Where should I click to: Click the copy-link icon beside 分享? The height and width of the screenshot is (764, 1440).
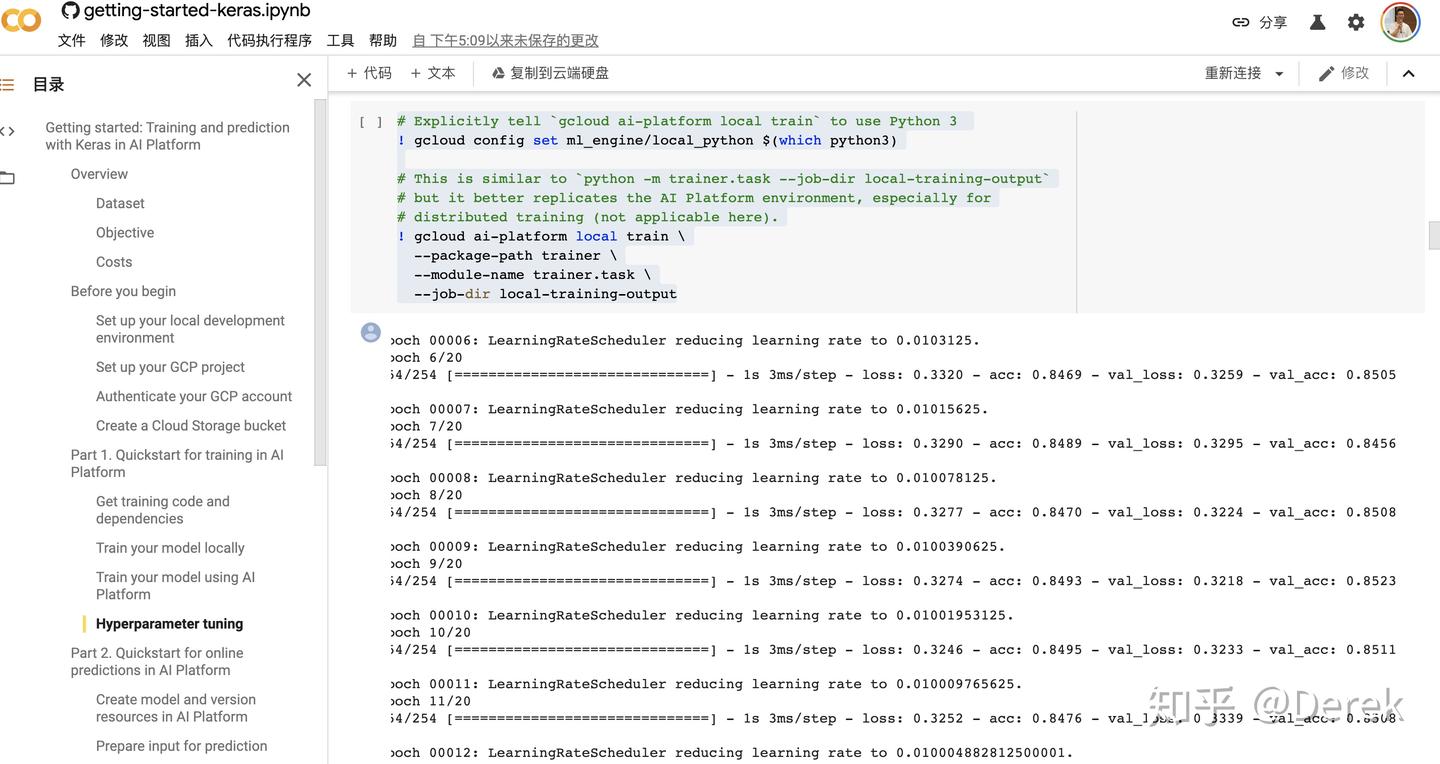(1240, 21)
